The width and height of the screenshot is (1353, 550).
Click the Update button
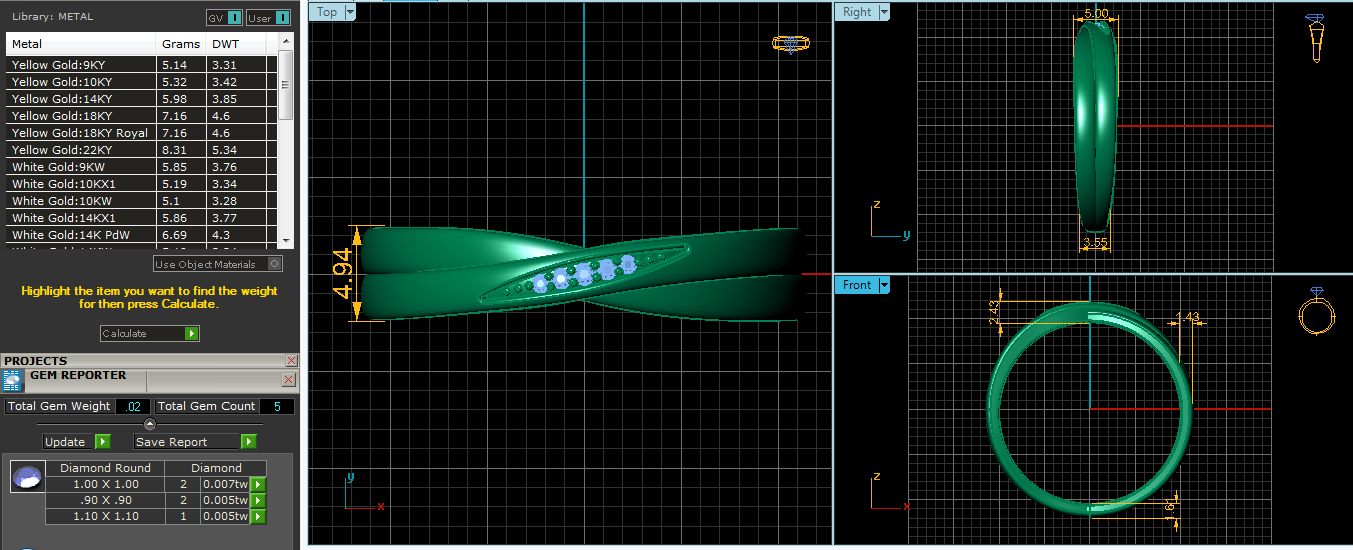tap(77, 441)
